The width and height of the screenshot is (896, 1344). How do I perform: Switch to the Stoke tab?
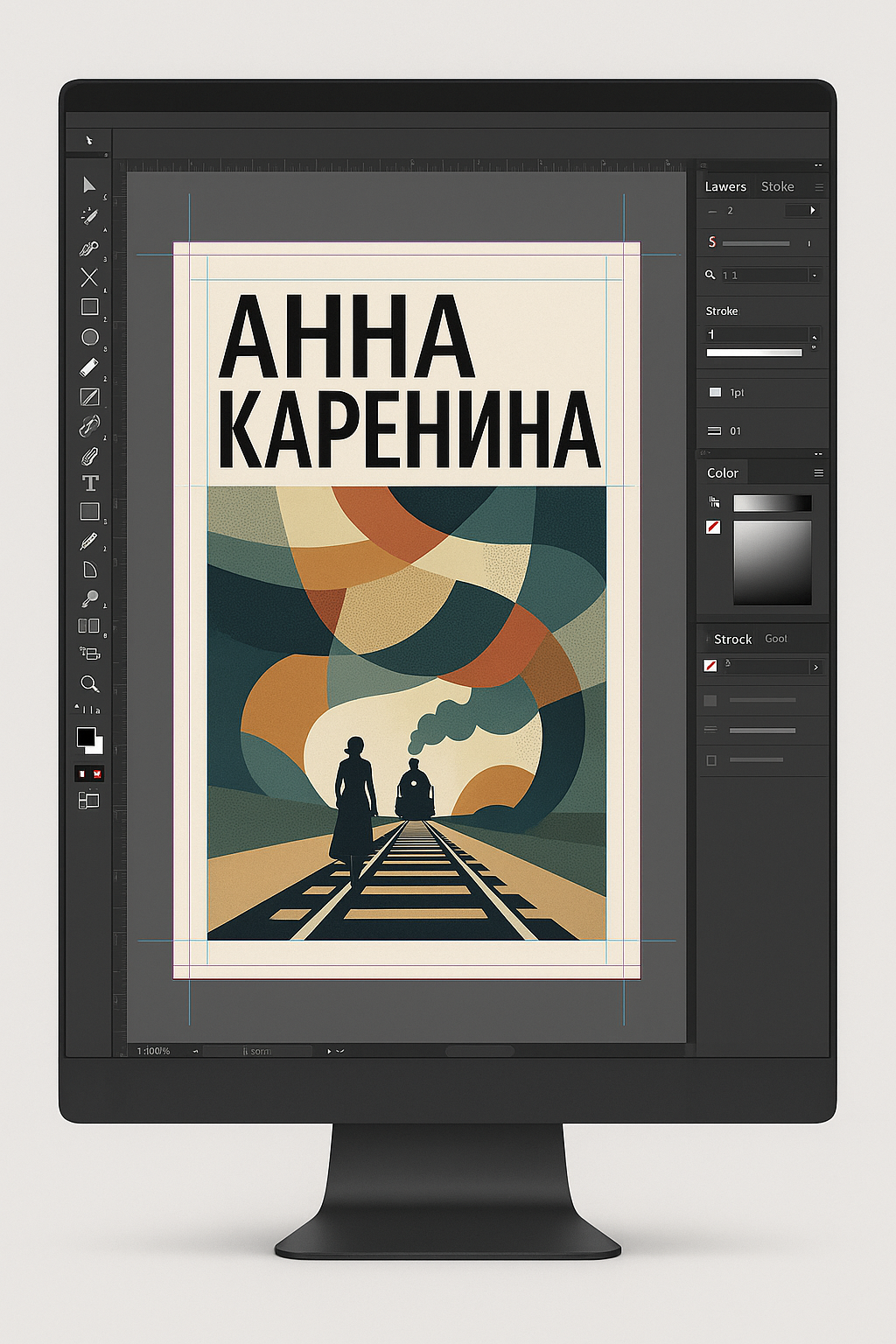pos(777,186)
